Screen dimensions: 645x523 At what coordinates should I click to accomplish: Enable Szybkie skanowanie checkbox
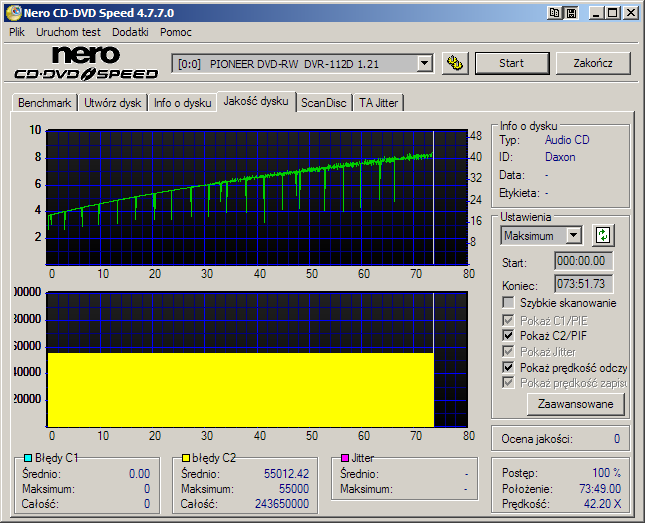(x=508, y=303)
